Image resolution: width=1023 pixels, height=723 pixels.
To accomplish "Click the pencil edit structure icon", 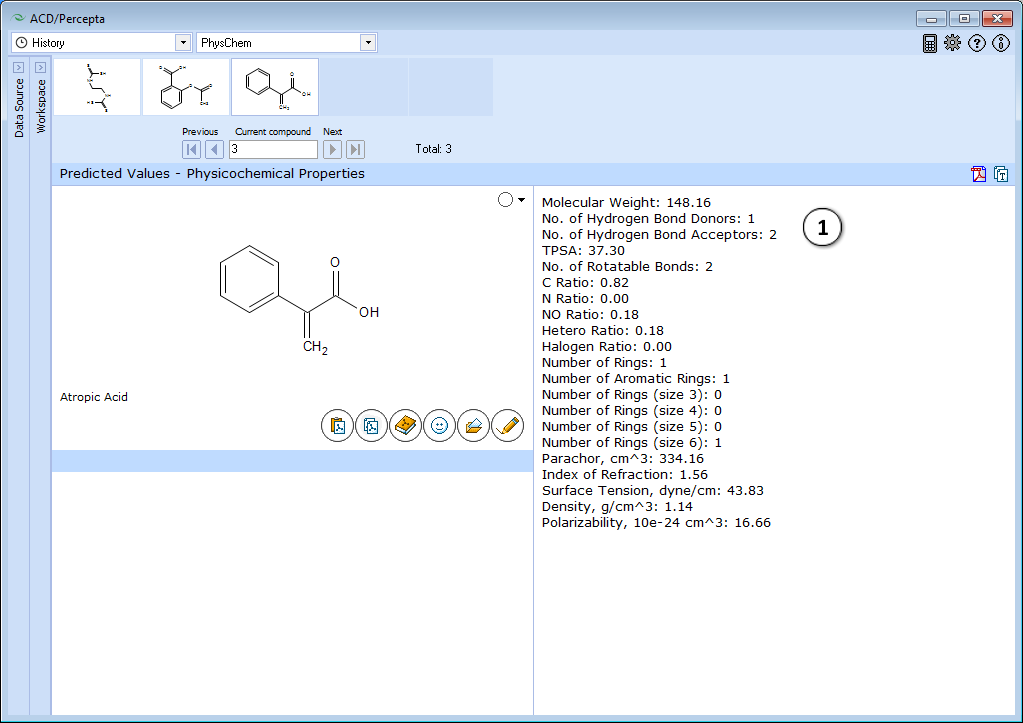I will pos(507,426).
